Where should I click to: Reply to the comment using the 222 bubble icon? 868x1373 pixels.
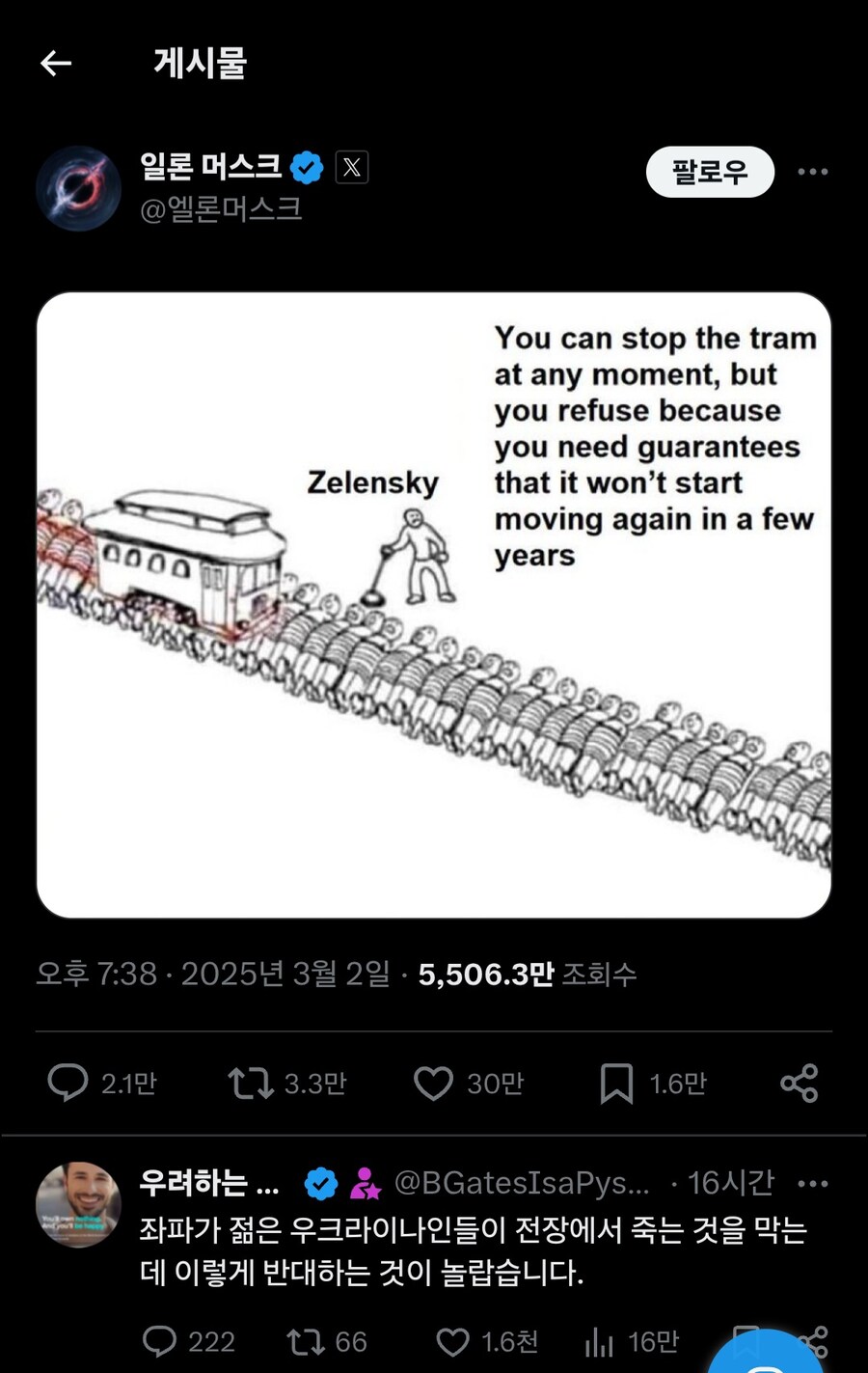pyautogui.click(x=159, y=1341)
